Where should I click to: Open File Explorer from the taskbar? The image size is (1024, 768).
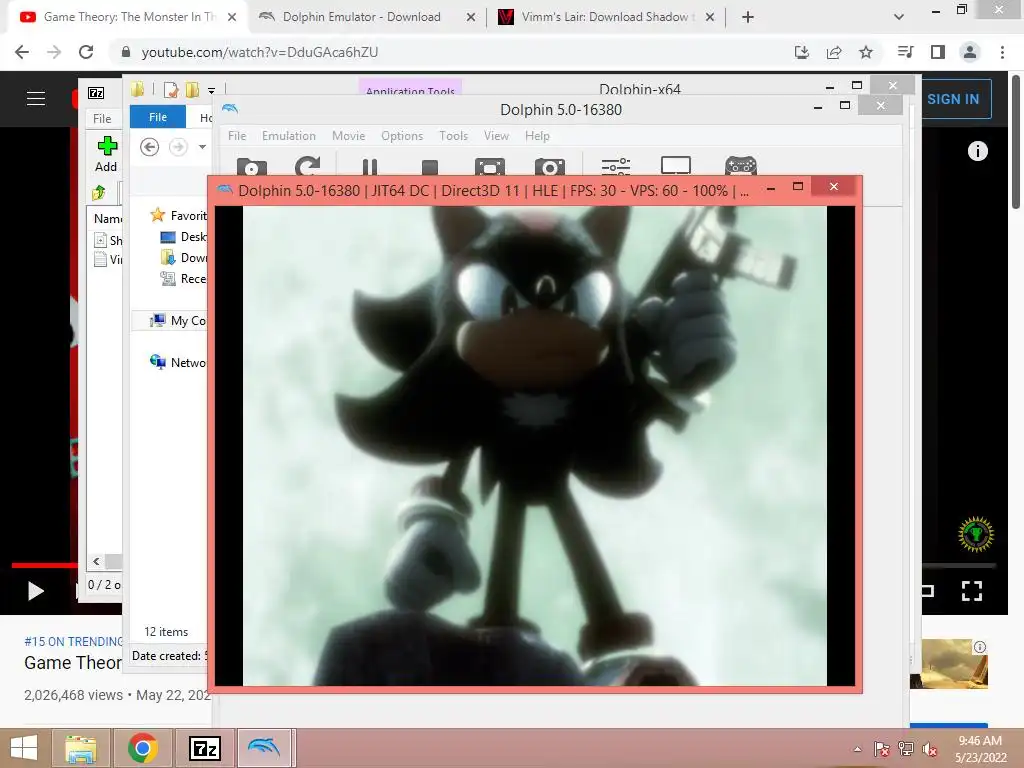point(81,748)
